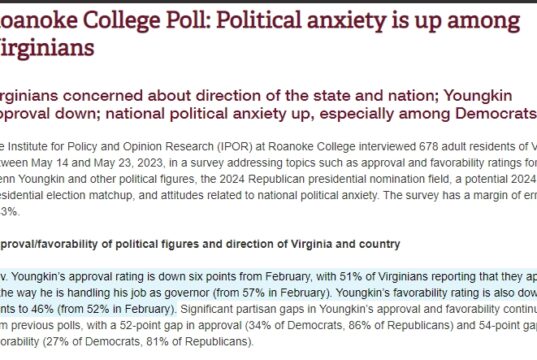Click 'especially among Democrats' in the subheading
This screenshot has width=537, height=360.
(x=428, y=114)
